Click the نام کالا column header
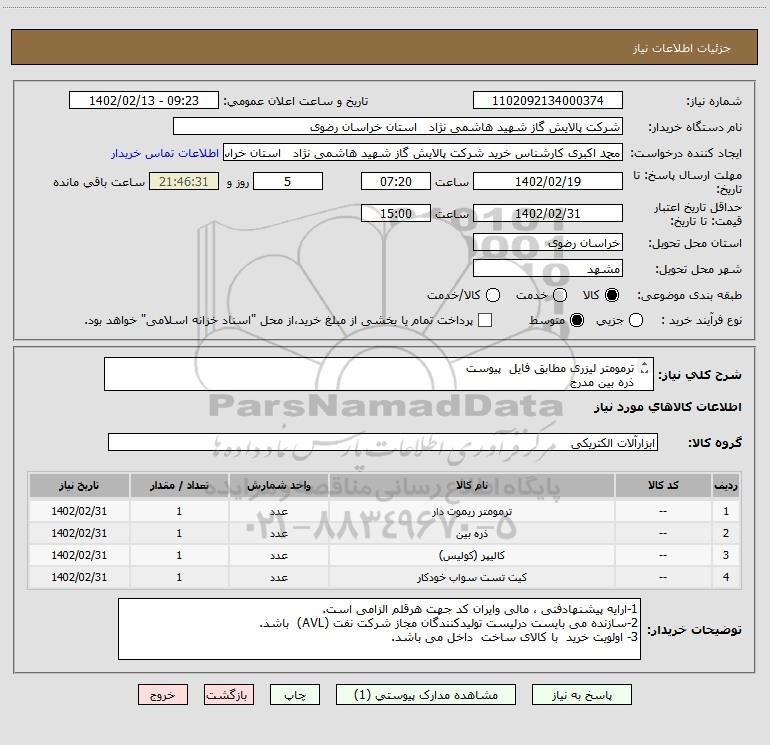Viewport: 770px width, 745px height. tap(471, 485)
